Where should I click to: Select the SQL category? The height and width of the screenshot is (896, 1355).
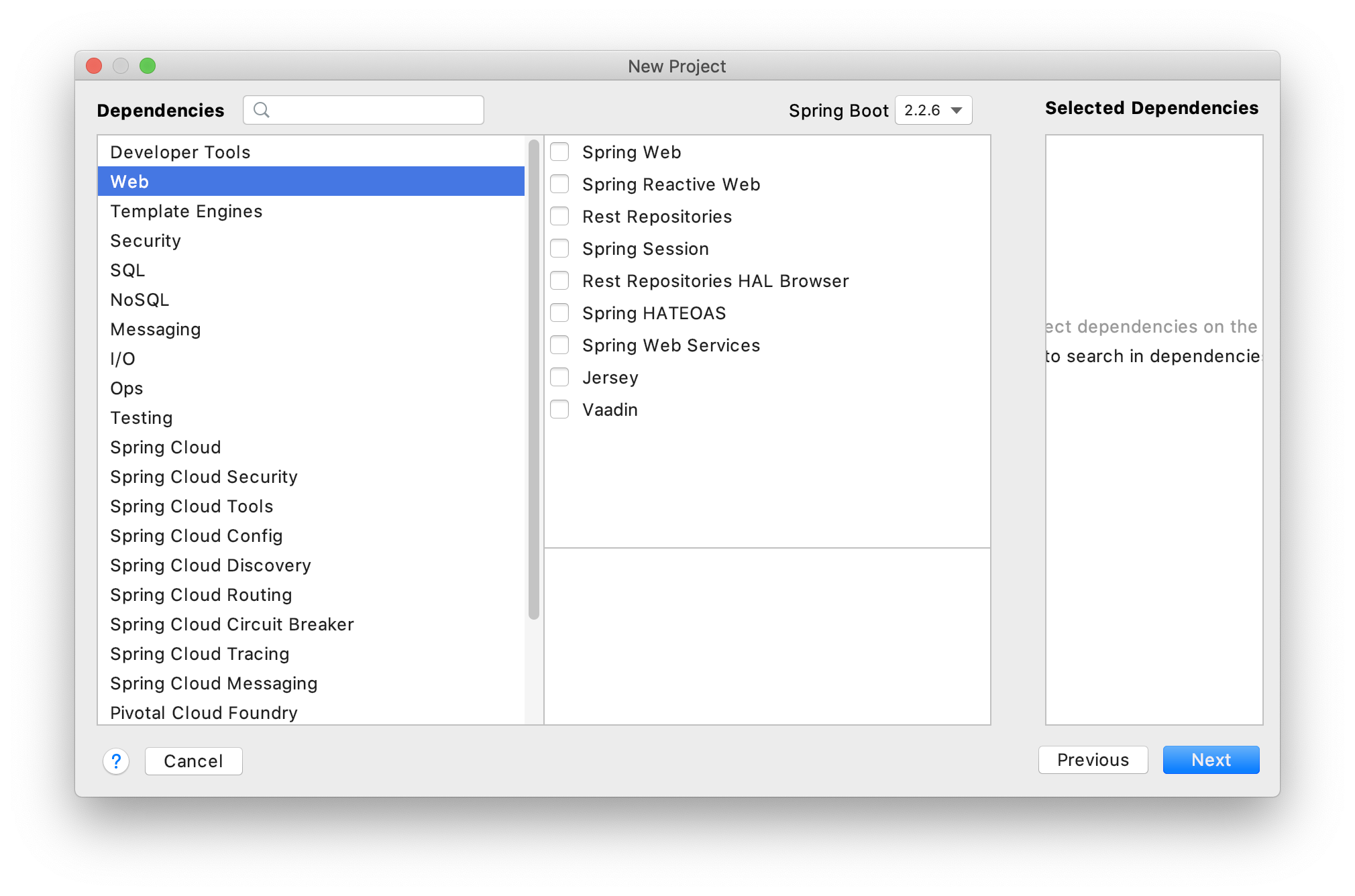[x=311, y=270]
